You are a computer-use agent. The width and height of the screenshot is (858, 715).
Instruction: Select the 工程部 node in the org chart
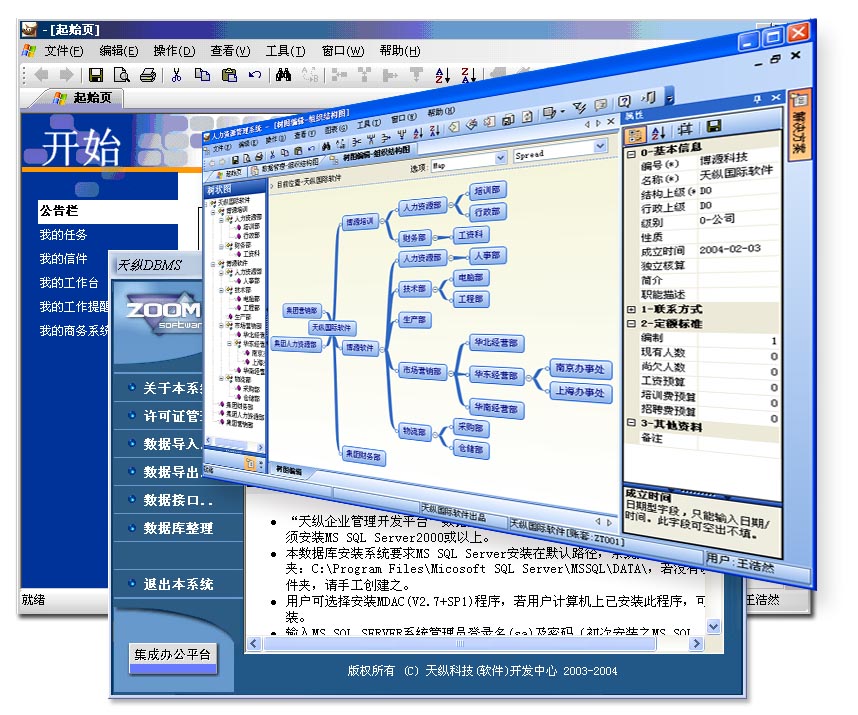tap(471, 299)
